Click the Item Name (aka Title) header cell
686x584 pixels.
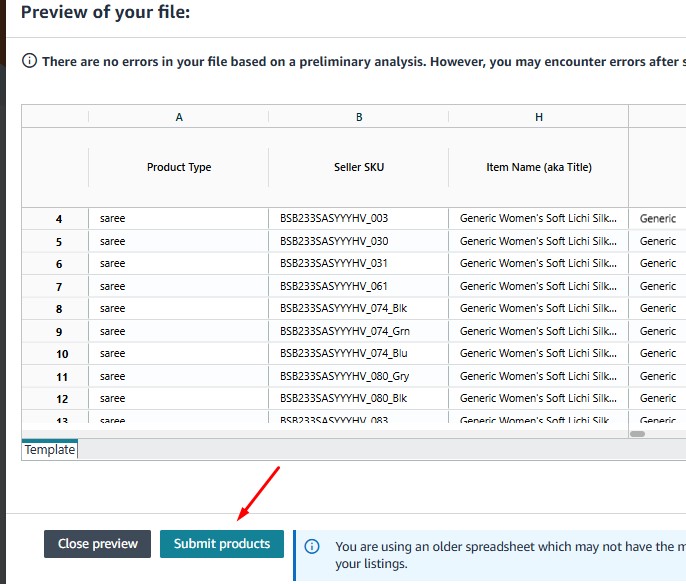538,167
